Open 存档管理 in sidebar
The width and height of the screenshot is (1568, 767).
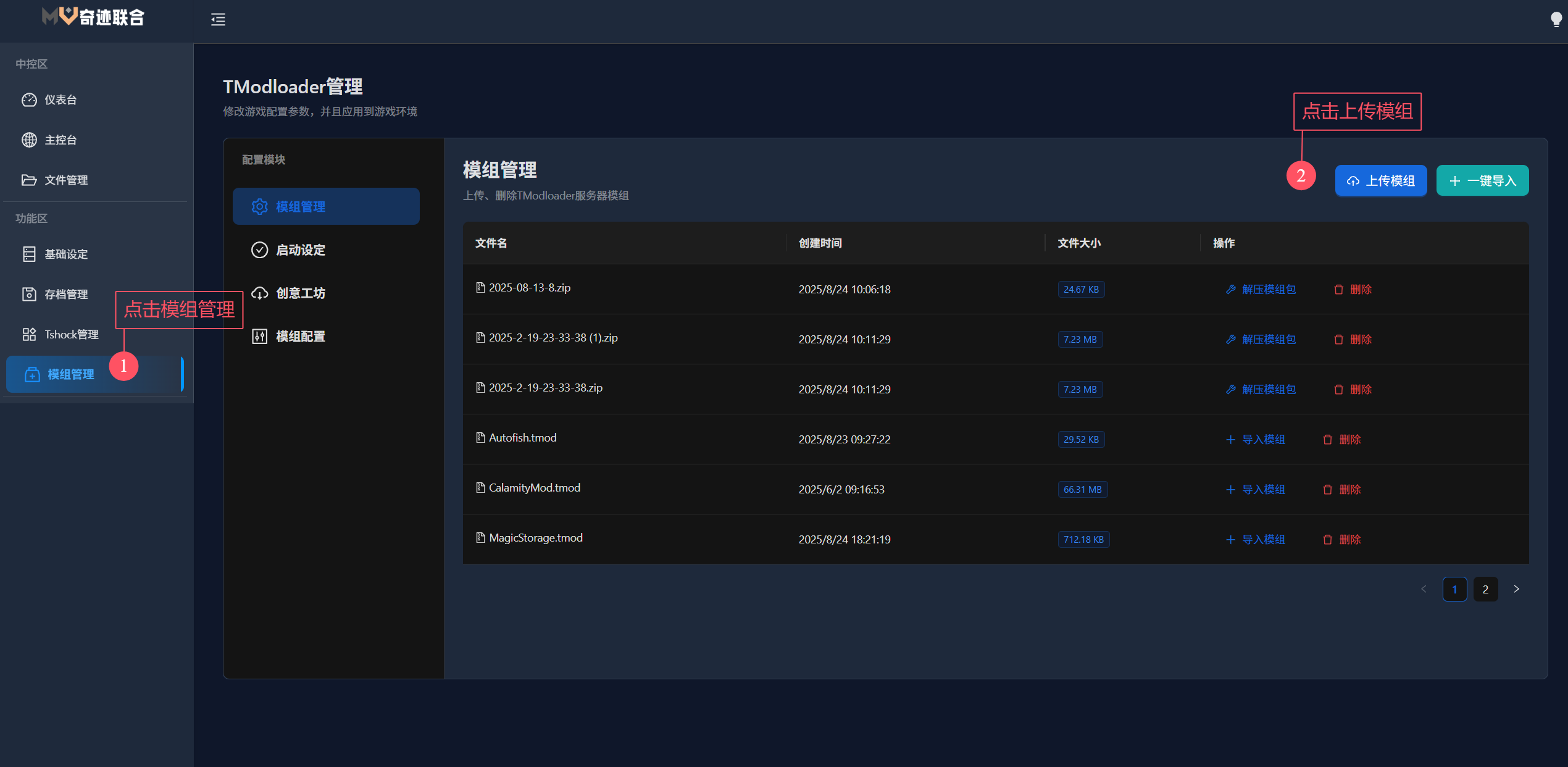tap(65, 295)
